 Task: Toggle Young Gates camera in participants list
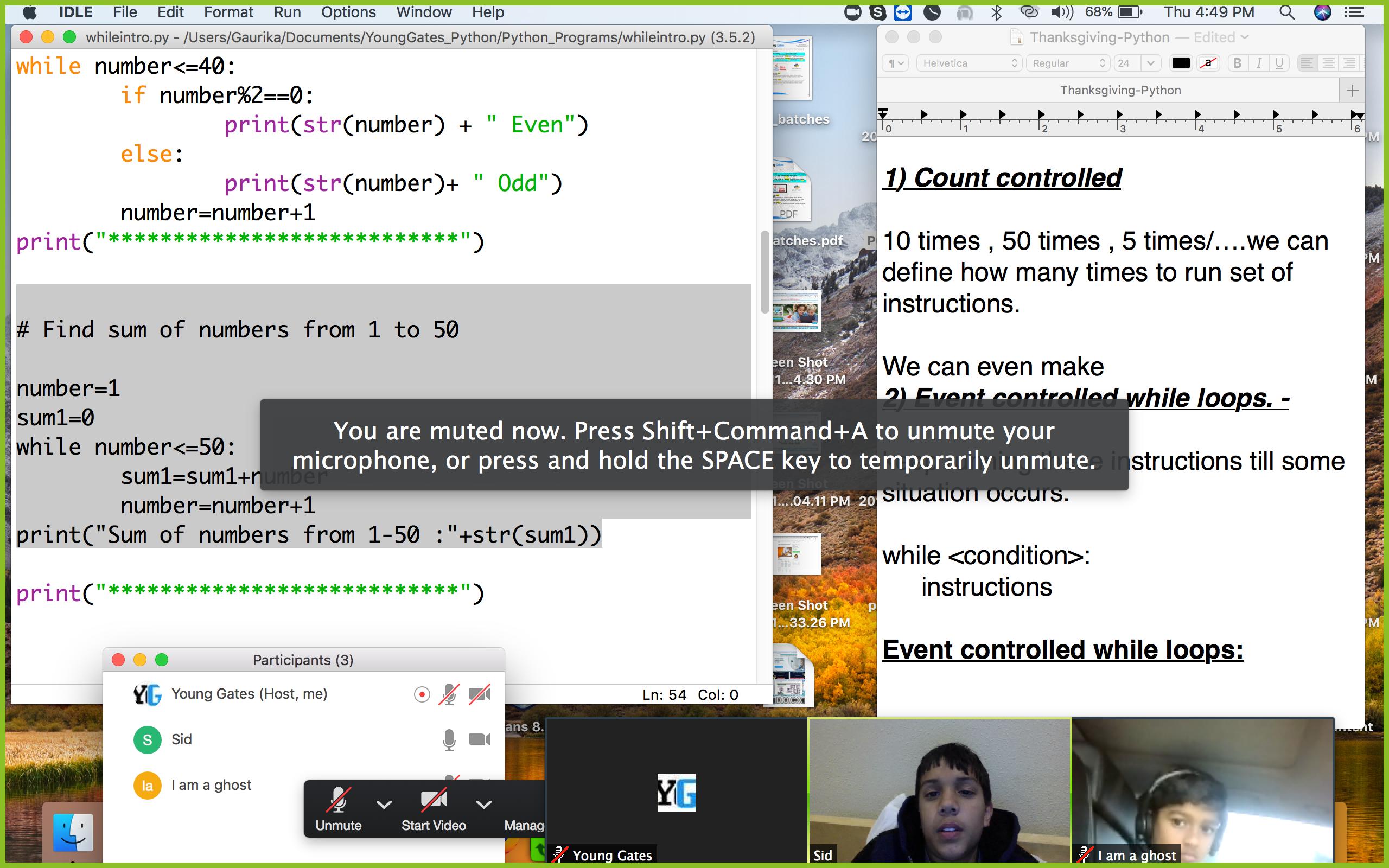tap(480, 694)
